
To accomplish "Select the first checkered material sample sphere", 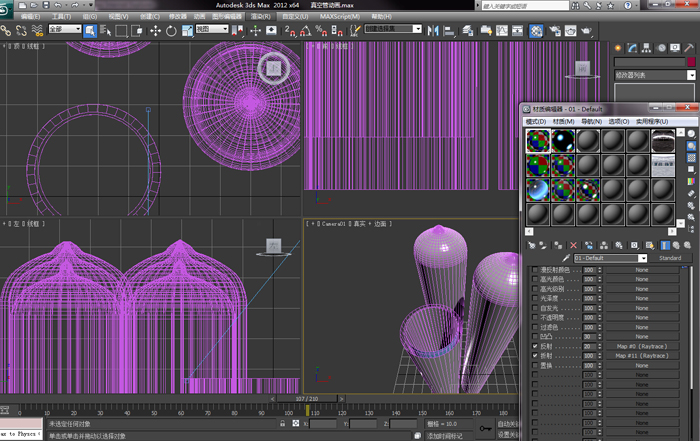I will [539, 141].
